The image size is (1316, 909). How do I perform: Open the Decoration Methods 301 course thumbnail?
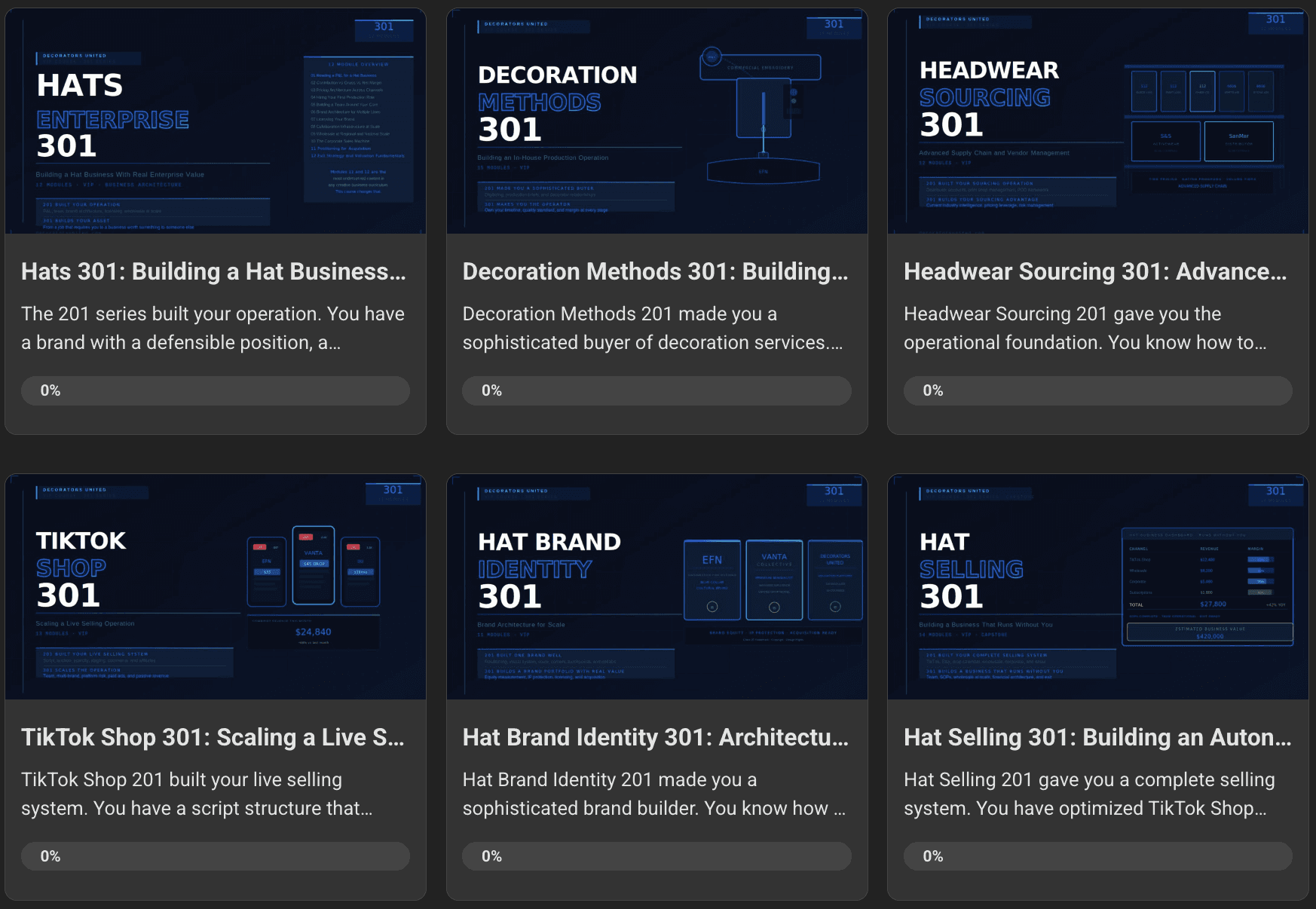[657, 121]
